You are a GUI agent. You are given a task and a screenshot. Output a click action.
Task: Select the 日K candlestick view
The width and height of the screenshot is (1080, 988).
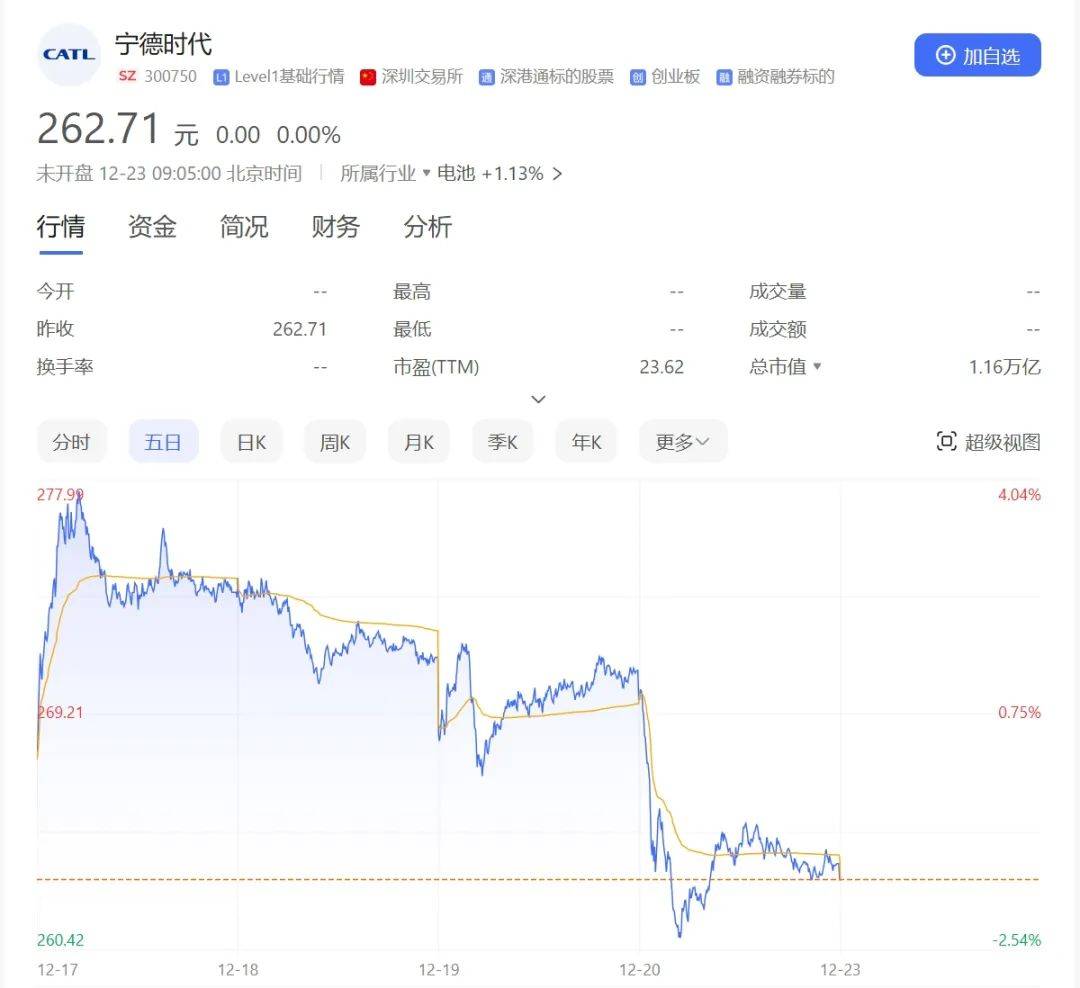coord(251,441)
